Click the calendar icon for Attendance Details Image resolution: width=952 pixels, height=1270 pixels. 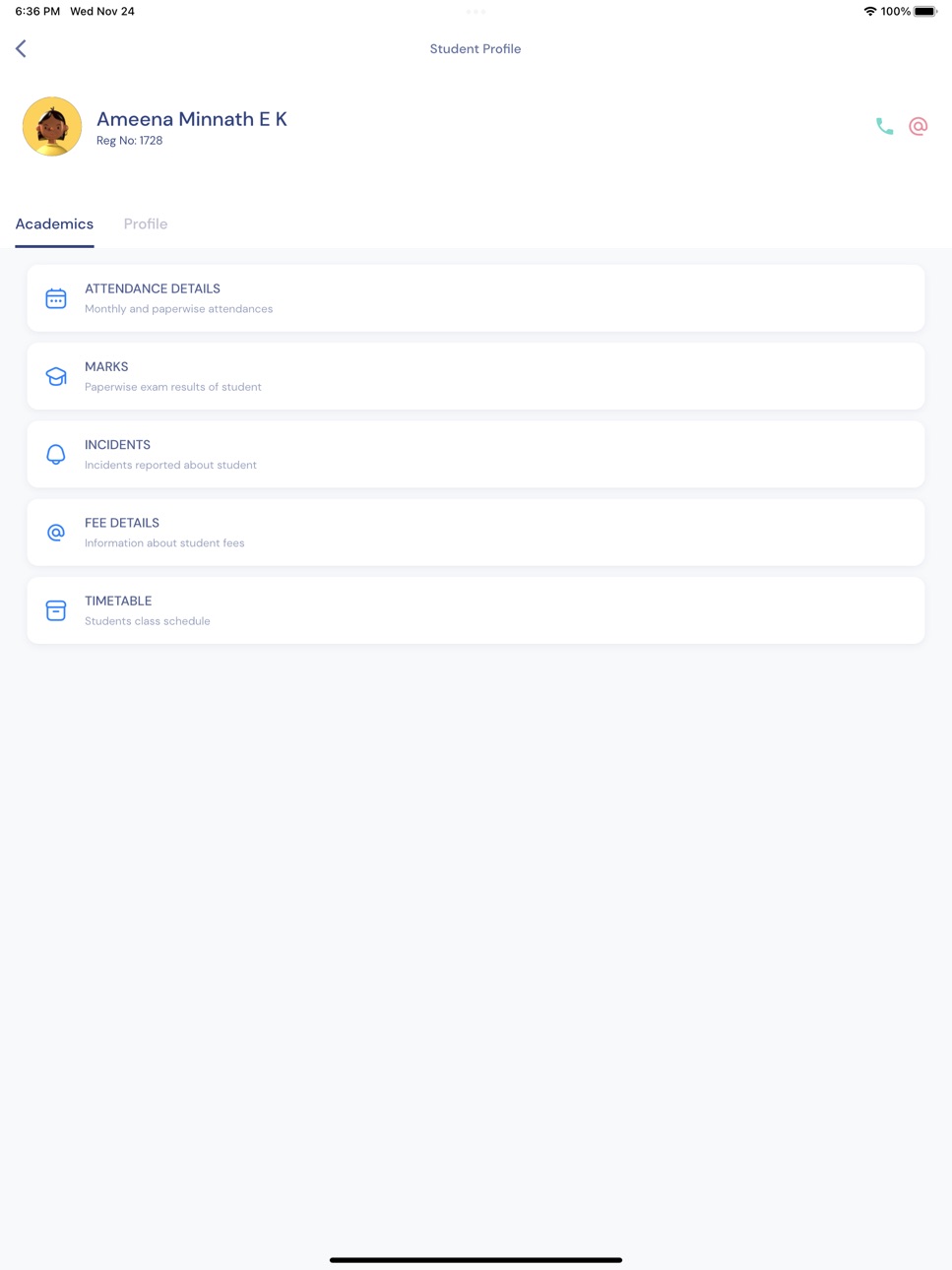click(x=56, y=298)
